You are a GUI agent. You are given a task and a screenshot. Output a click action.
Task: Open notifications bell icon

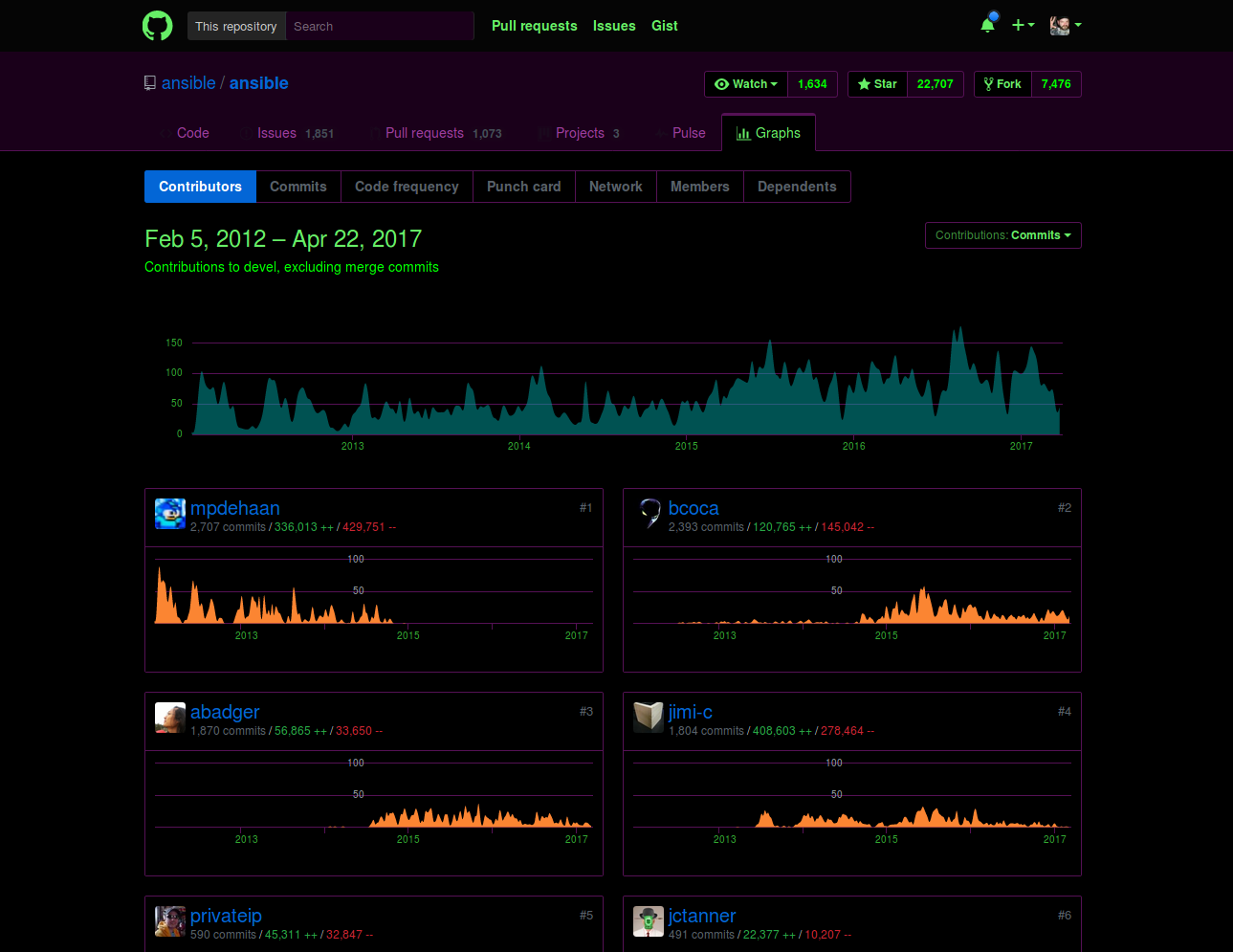click(988, 25)
